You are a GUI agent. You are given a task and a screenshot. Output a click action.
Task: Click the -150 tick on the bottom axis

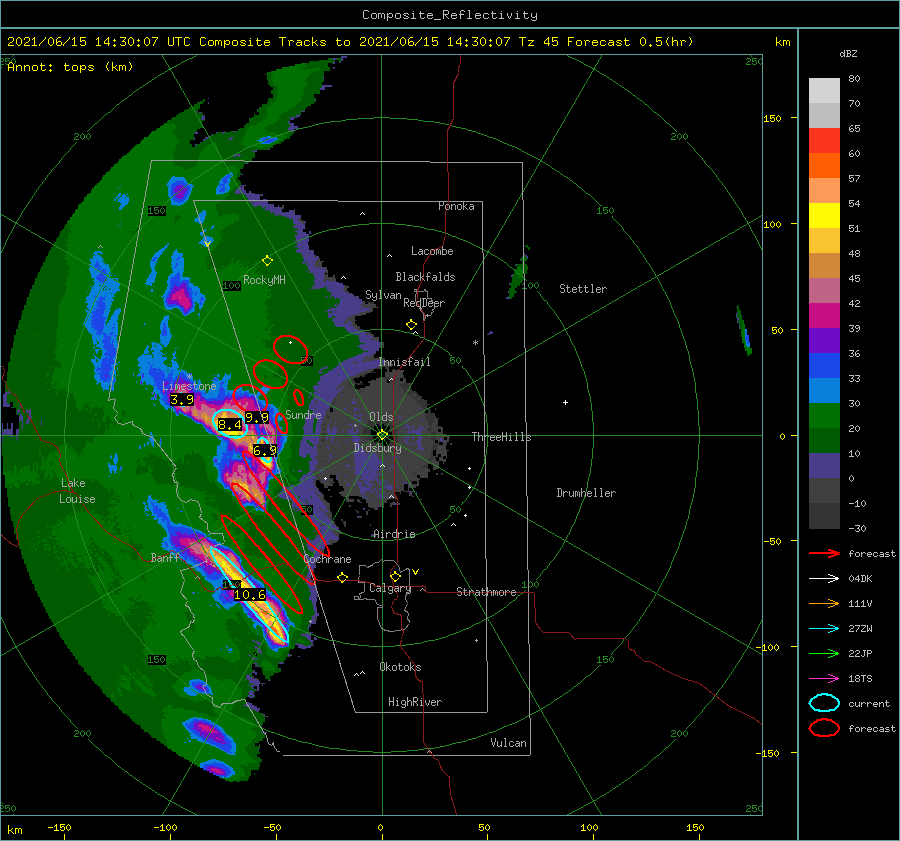coord(59,827)
